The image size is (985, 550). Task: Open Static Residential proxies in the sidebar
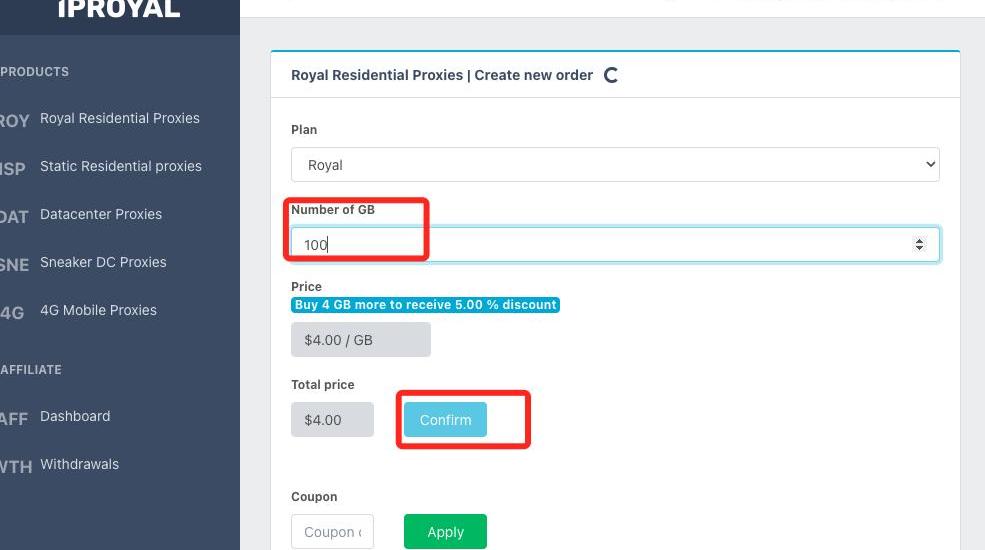(121, 166)
